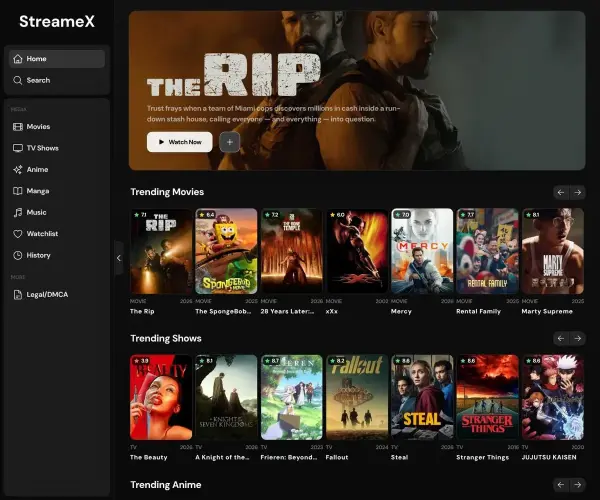Open The Beauty show poster
600x500 pixels.
tap(161, 397)
